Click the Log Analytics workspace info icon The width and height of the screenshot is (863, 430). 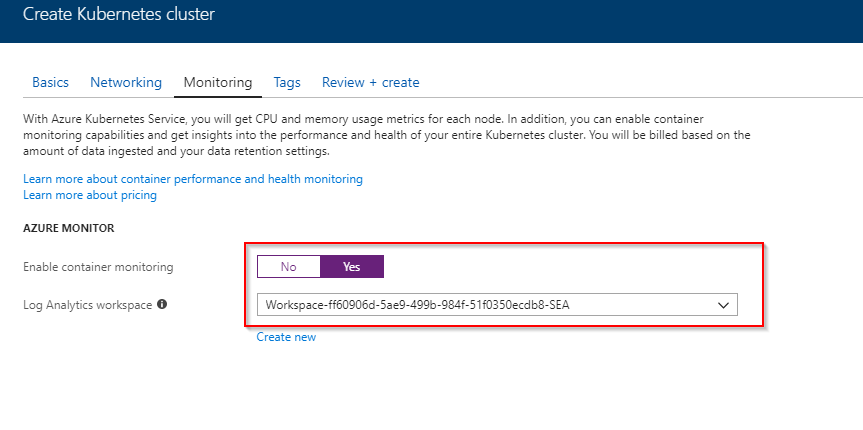162,304
